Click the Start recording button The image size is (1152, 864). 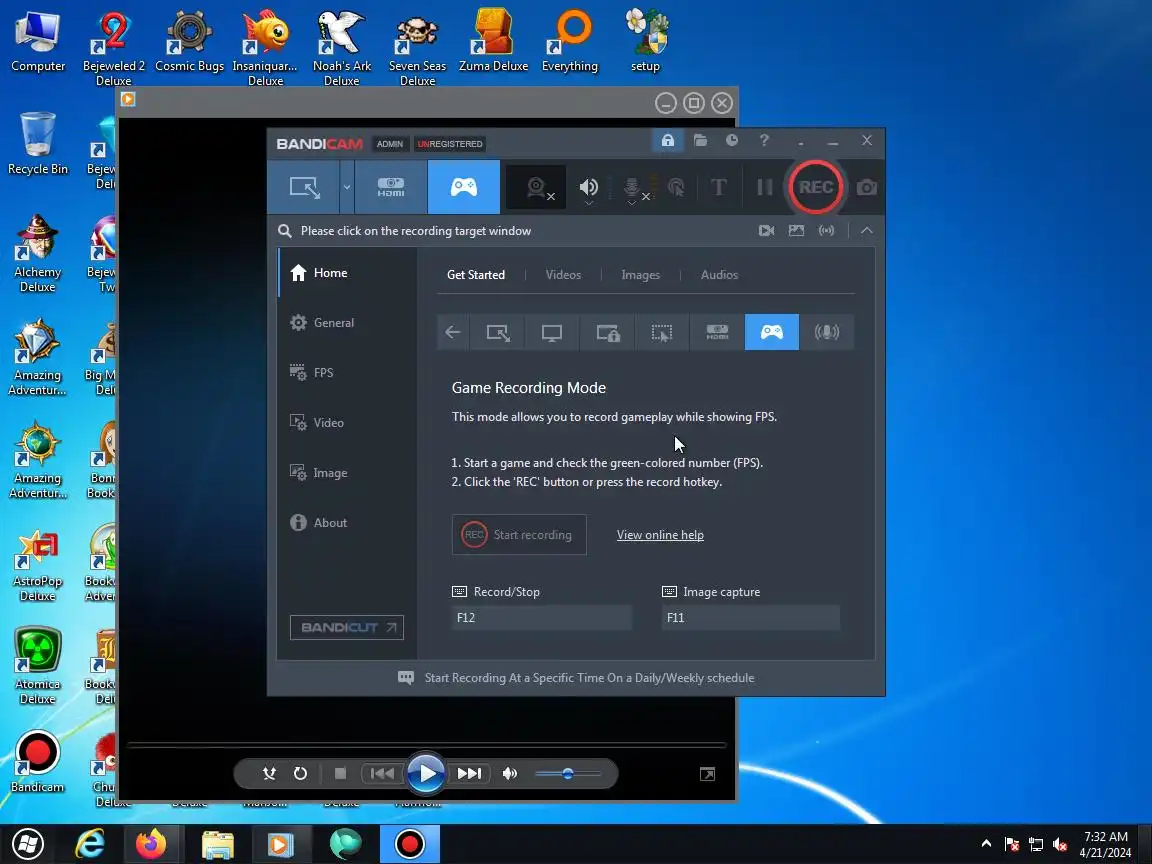519,535
